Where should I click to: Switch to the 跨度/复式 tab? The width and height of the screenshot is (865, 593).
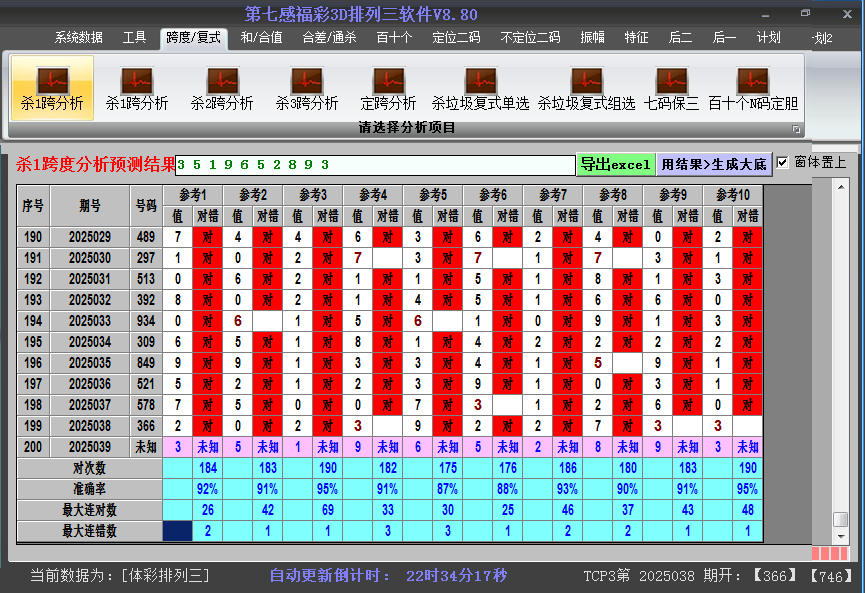click(x=193, y=38)
